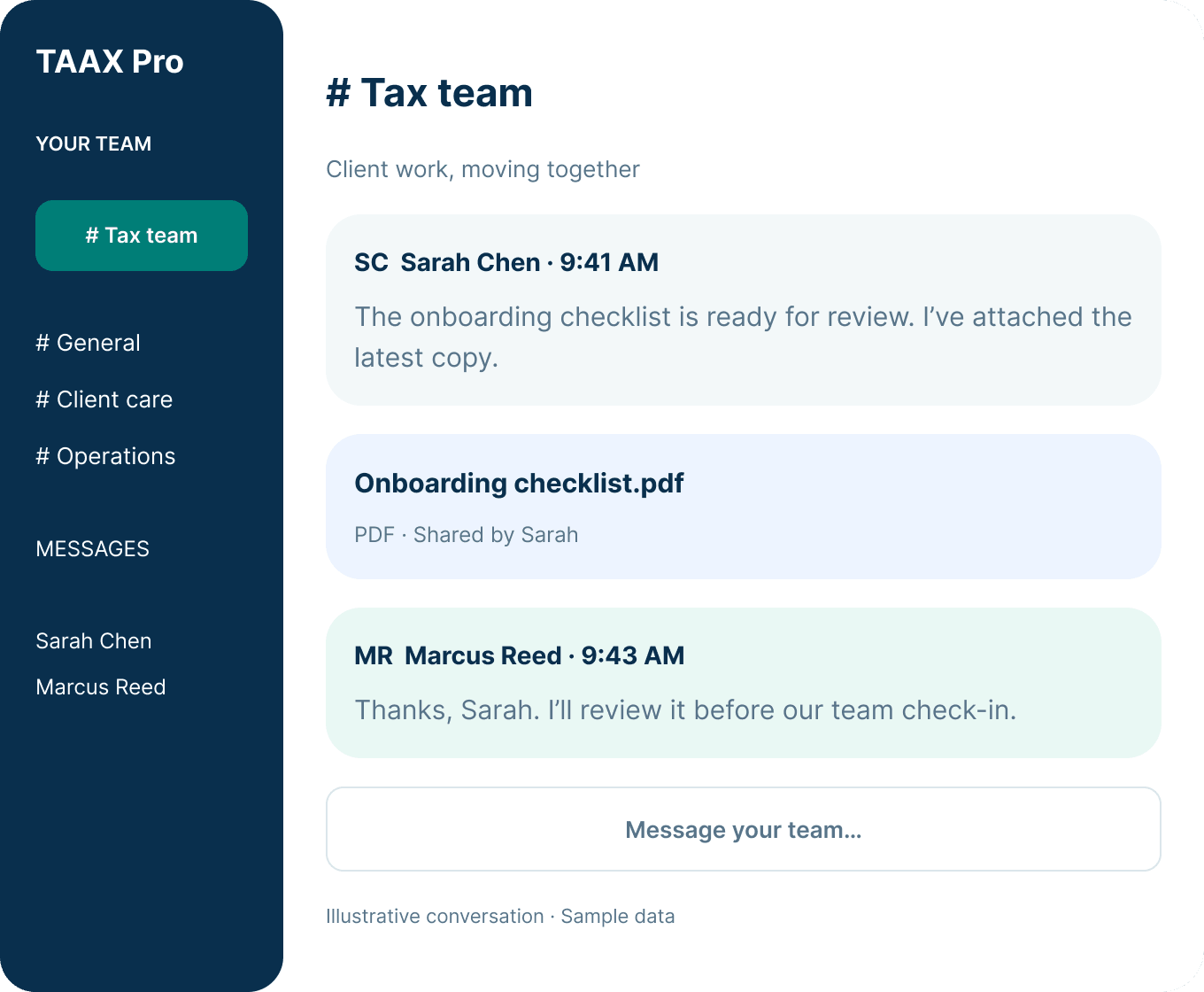Select Marcus's reply message bubble
The width and height of the screenshot is (1204, 992).
(x=744, y=683)
